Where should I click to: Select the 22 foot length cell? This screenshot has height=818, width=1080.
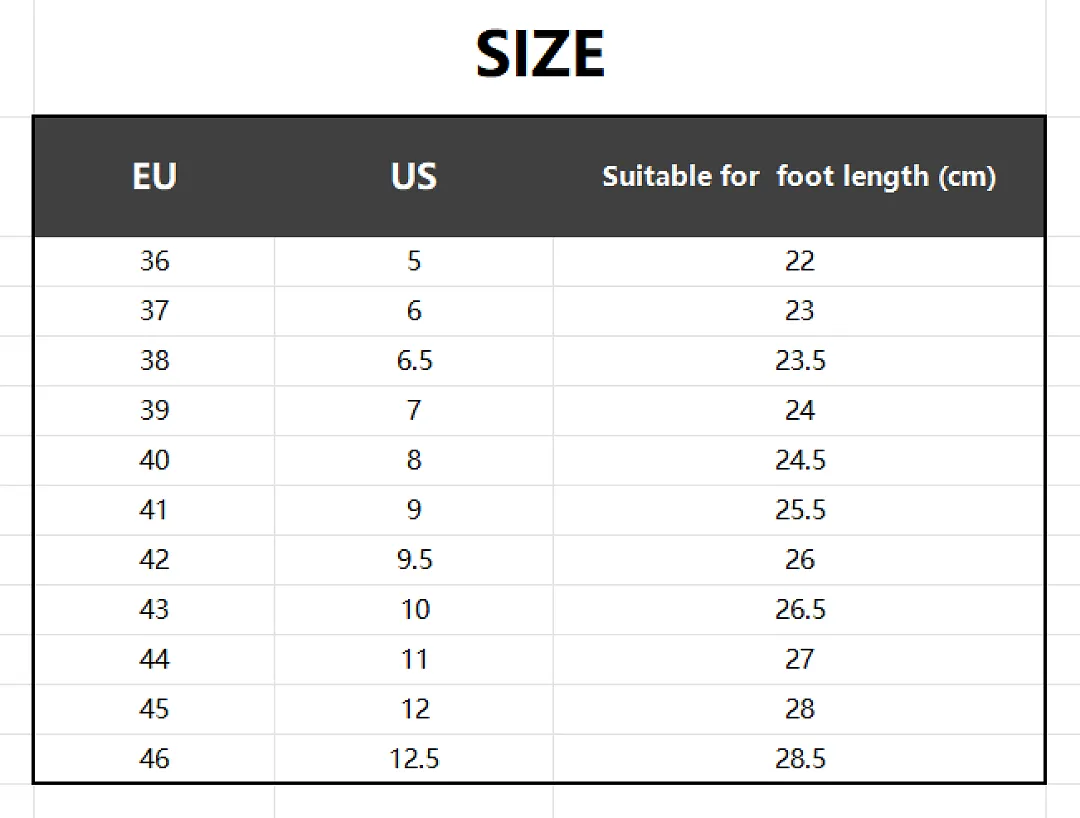[800, 261]
